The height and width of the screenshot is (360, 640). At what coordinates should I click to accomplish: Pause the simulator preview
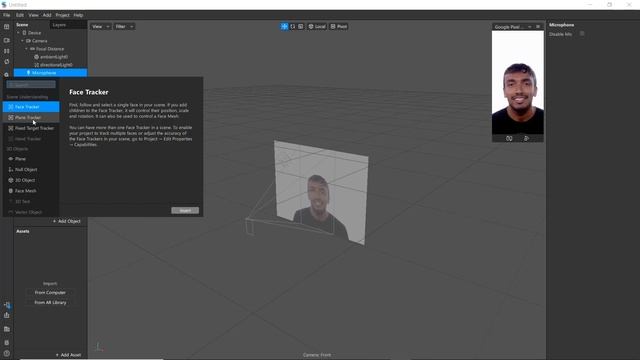tap(509, 138)
